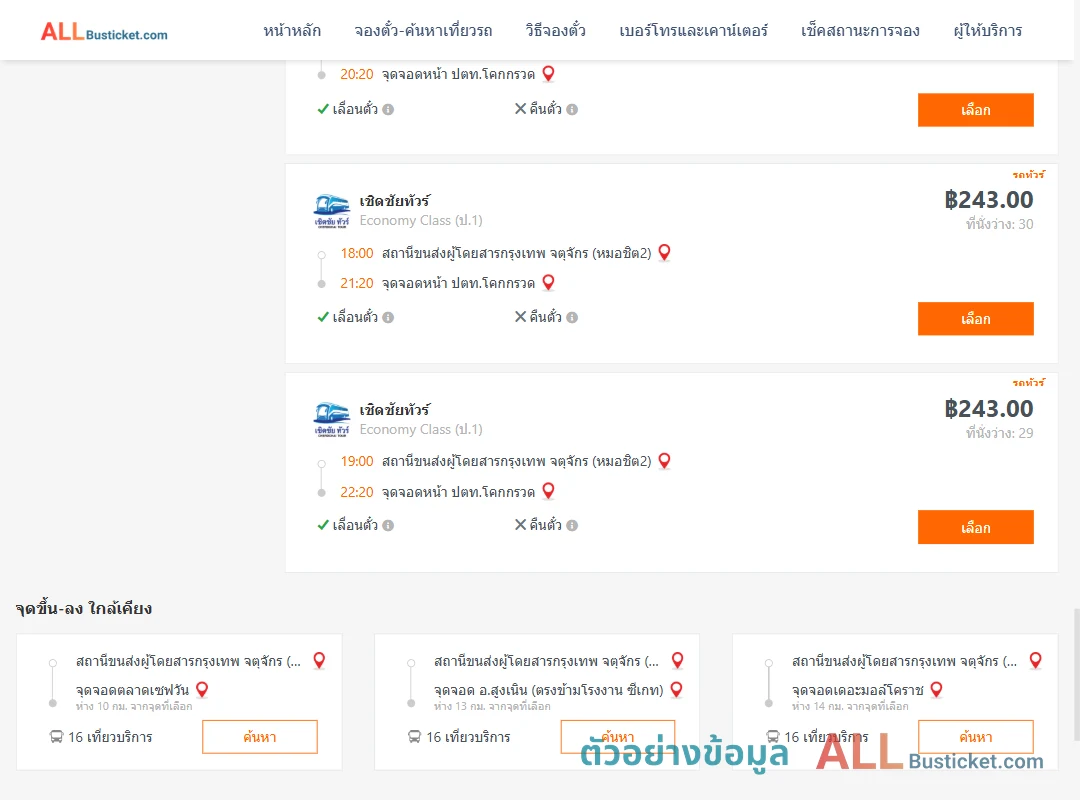1080x800 pixels.
Task: Open map pin for 19:00 หมอชิต2 station
Action: pos(664,461)
